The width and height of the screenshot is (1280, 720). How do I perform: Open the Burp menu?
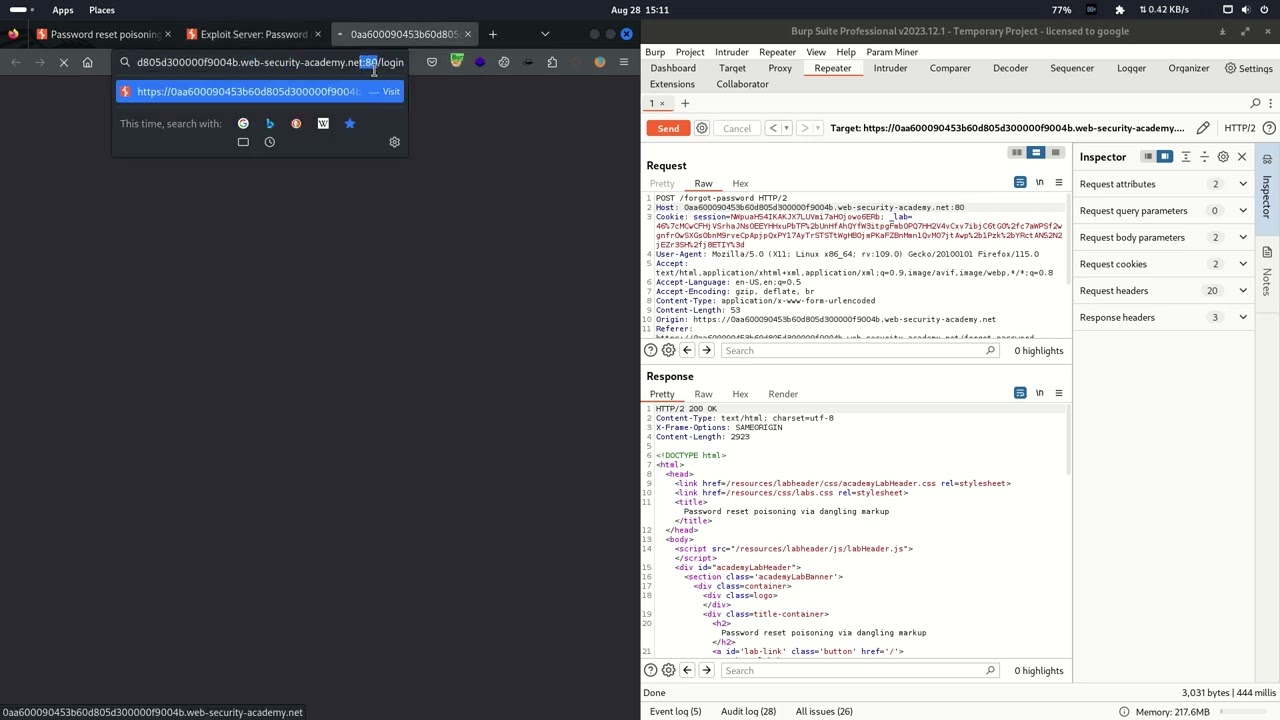[x=655, y=52]
